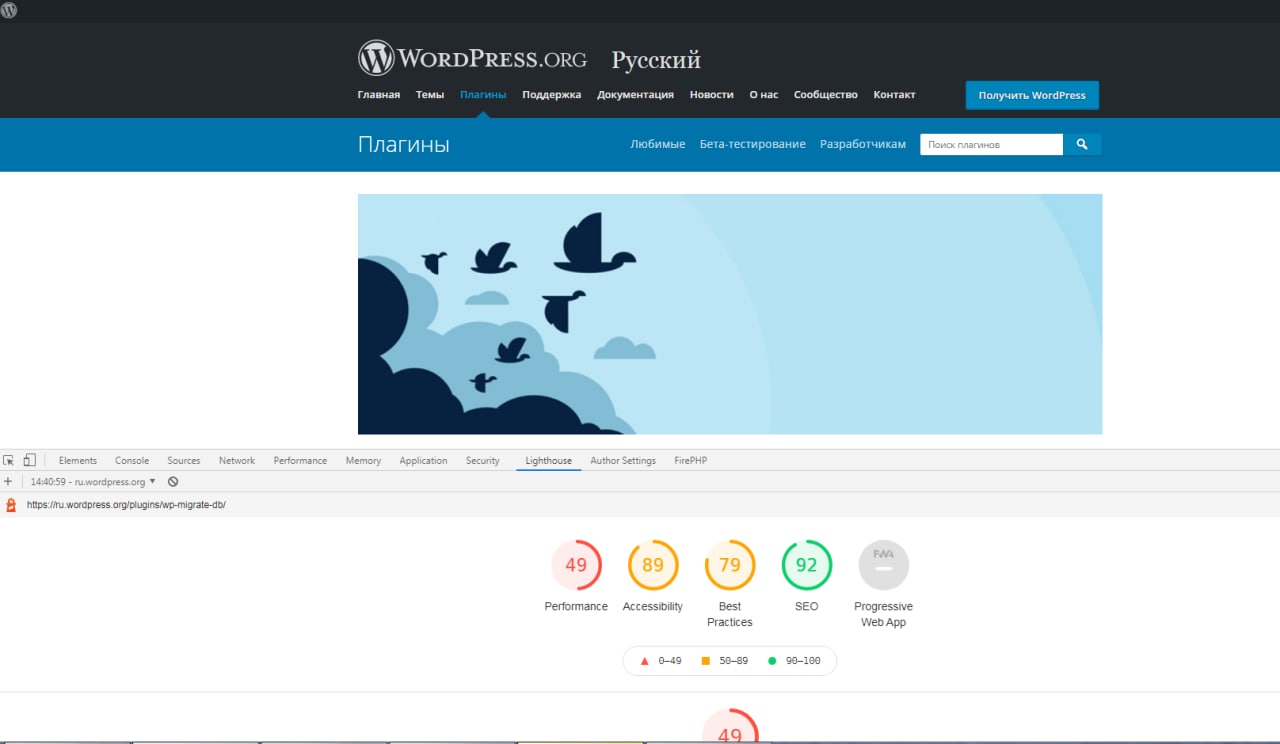Select the Lighthouse DevTools tab
The height and width of the screenshot is (744, 1280).
(549, 461)
